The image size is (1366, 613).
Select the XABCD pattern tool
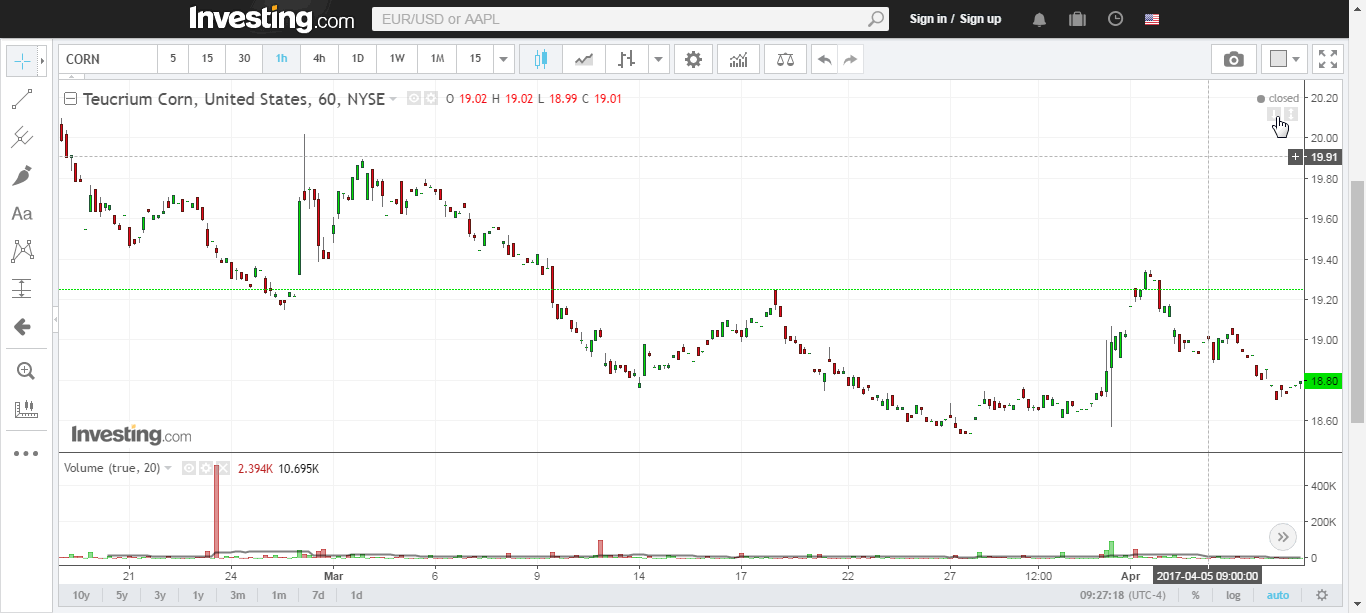pyautogui.click(x=22, y=251)
